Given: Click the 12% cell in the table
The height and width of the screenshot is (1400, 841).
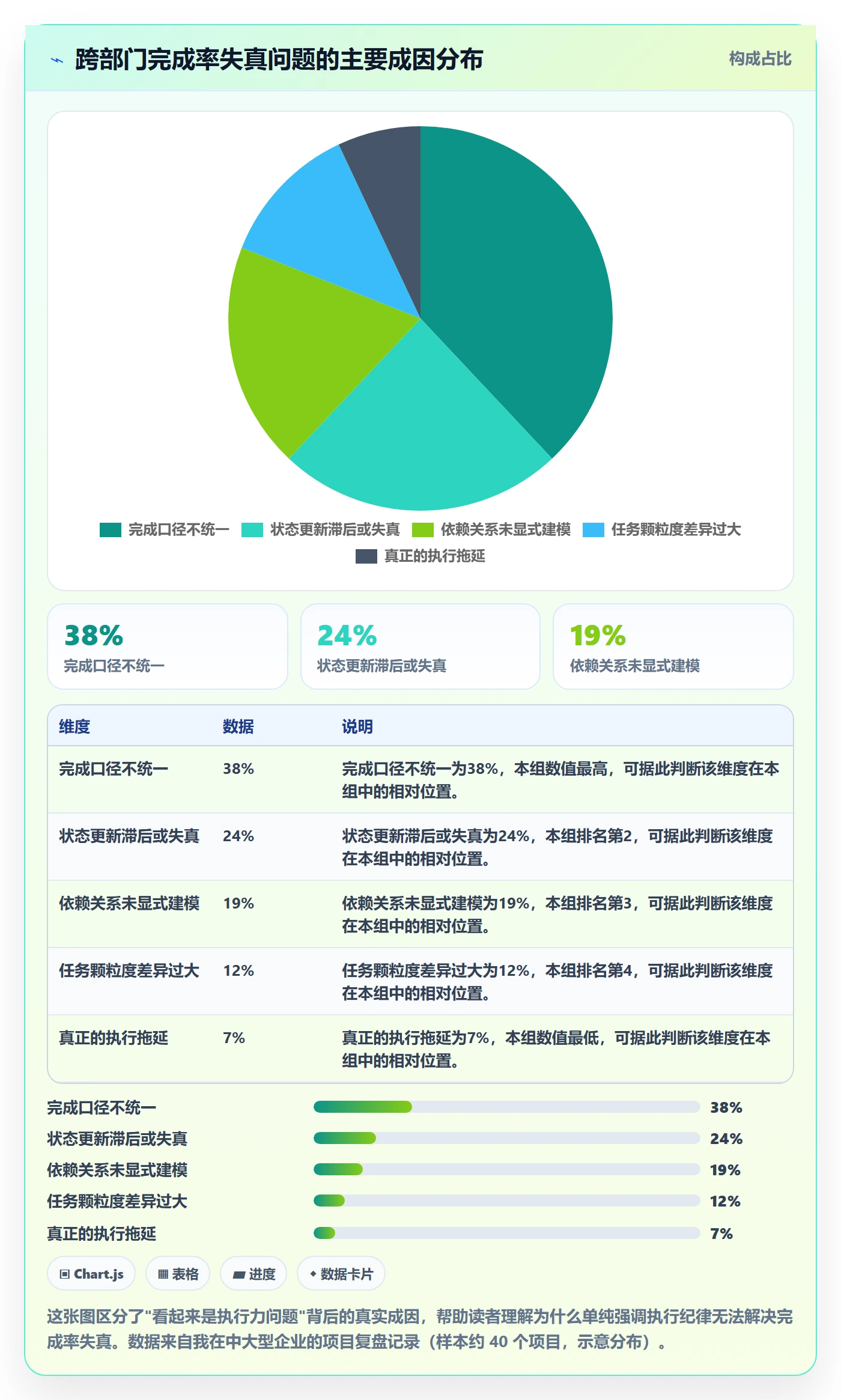Looking at the screenshot, I should pos(238,970).
